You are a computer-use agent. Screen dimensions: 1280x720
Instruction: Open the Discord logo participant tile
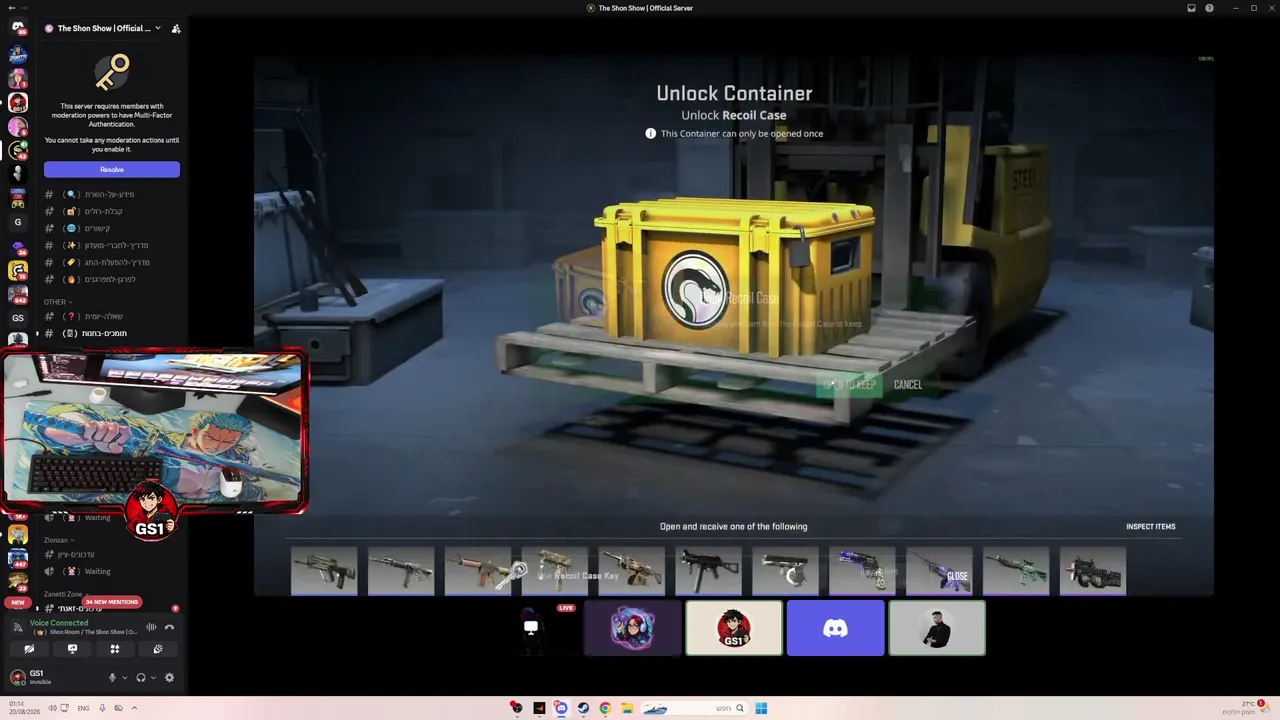[836, 628]
